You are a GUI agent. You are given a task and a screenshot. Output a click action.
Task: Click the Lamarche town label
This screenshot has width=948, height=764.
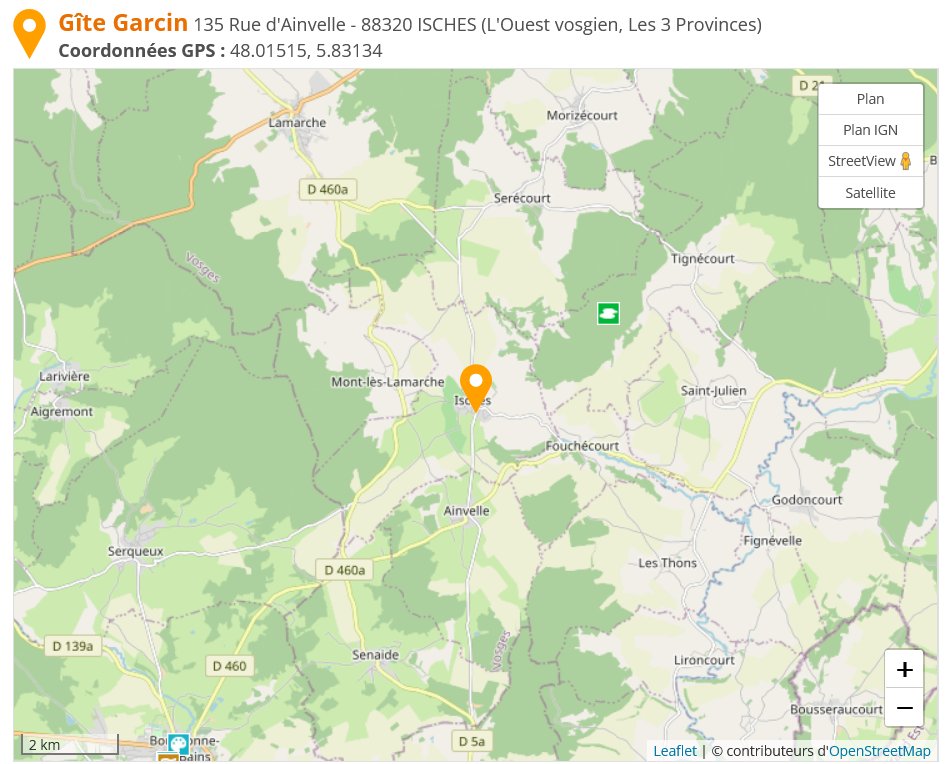click(297, 122)
